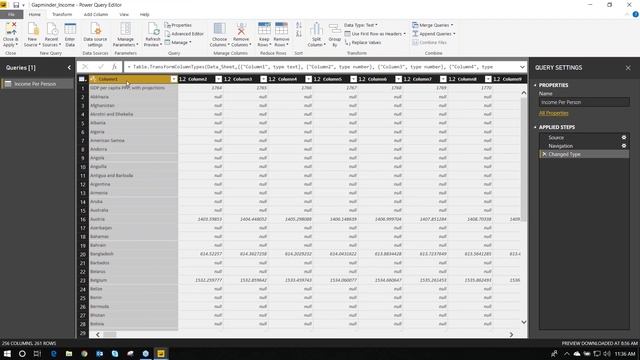This screenshot has width=640, height=360.
Task: Sort descending
Action: (x=299, y=34)
